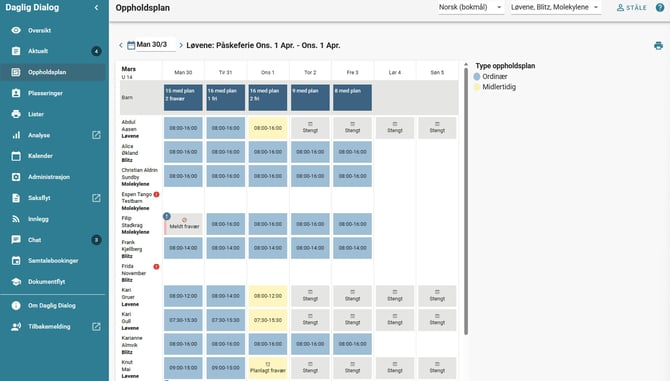Click Abdul Aasen's yellow Wednesday 08:00-16:00 cell
The image size is (670, 381).
click(x=268, y=128)
